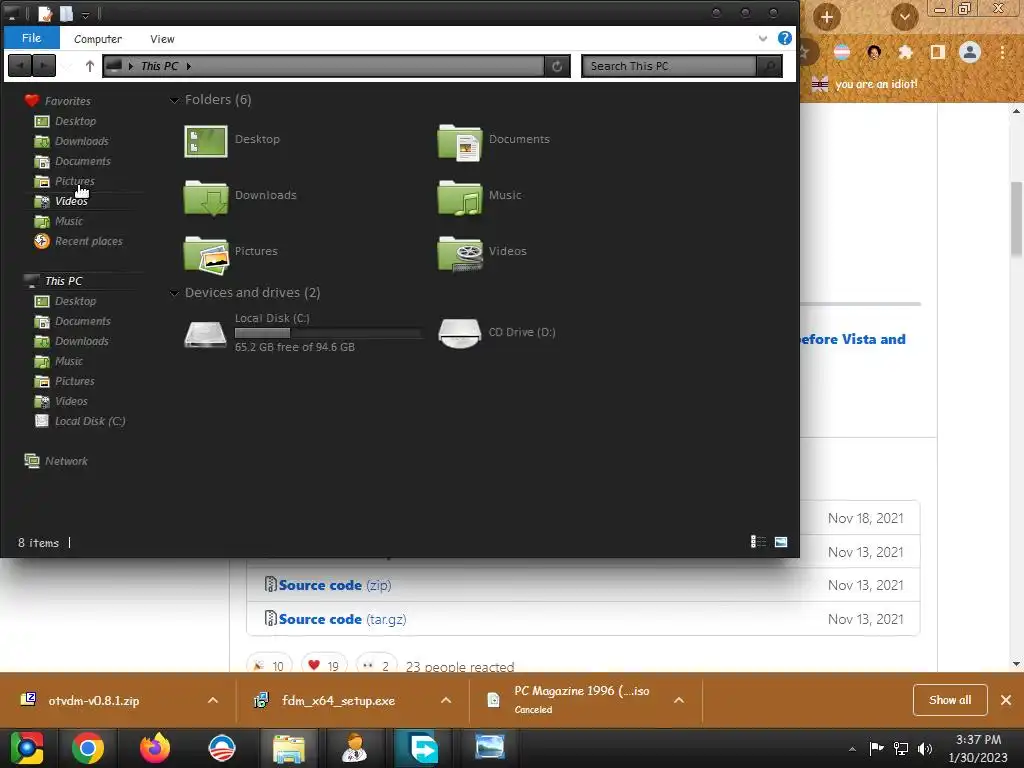Open the Music folder in Folders group
This screenshot has height=768, width=1024.
point(460,197)
